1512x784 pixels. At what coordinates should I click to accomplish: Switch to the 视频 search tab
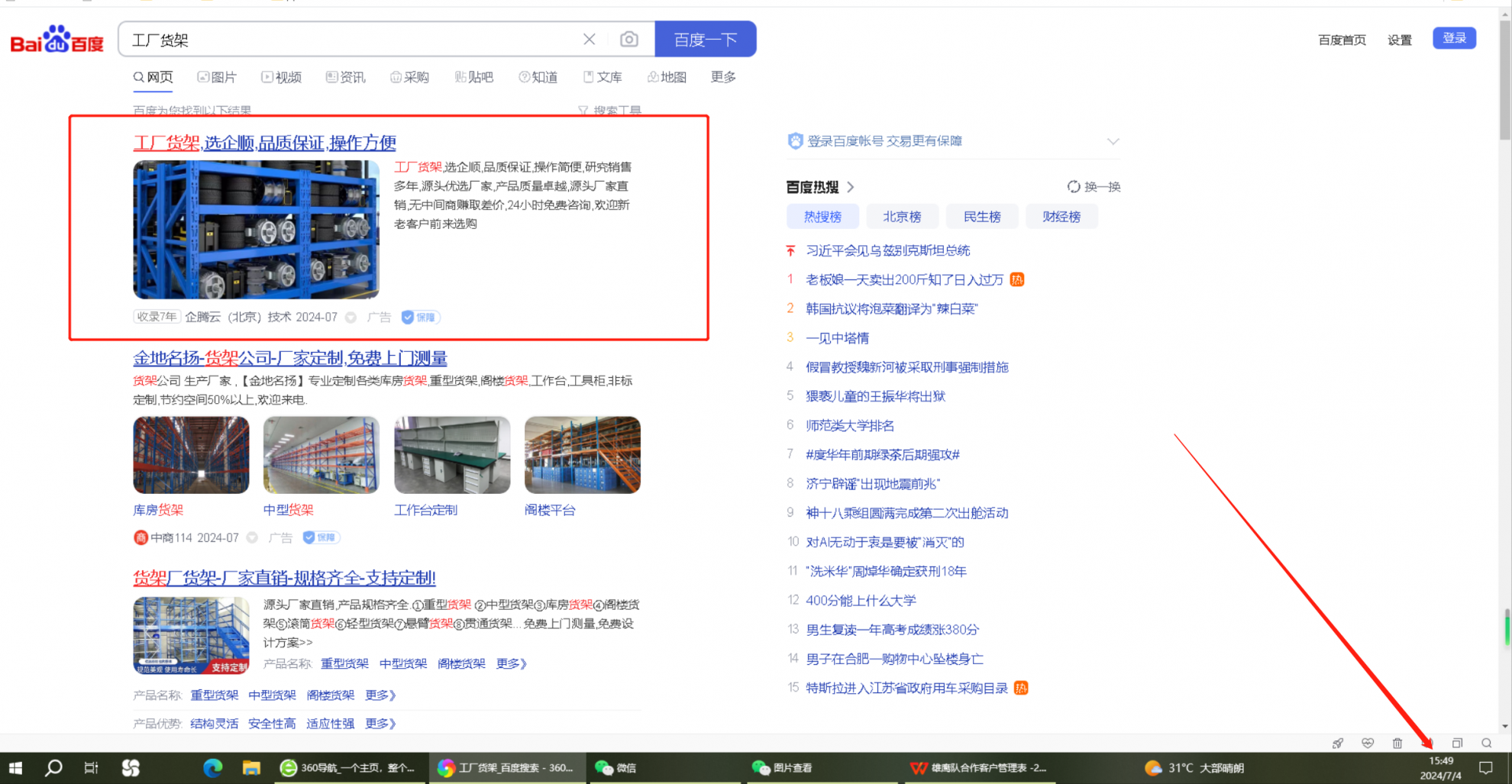click(282, 77)
